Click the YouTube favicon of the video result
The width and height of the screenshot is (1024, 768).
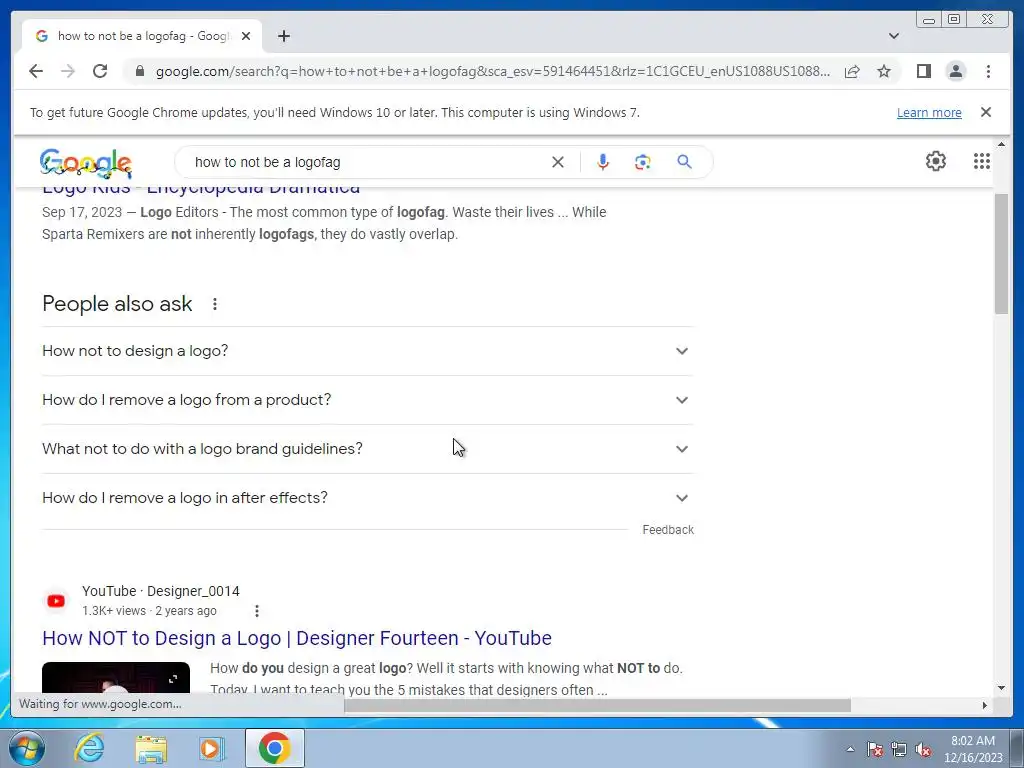point(56,601)
